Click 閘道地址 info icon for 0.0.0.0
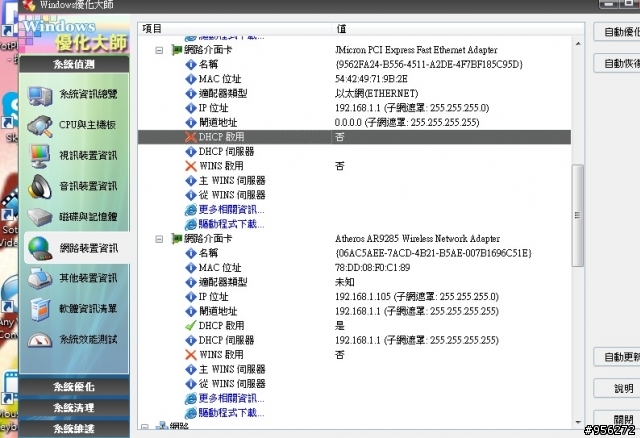640x438 pixels. (x=191, y=122)
